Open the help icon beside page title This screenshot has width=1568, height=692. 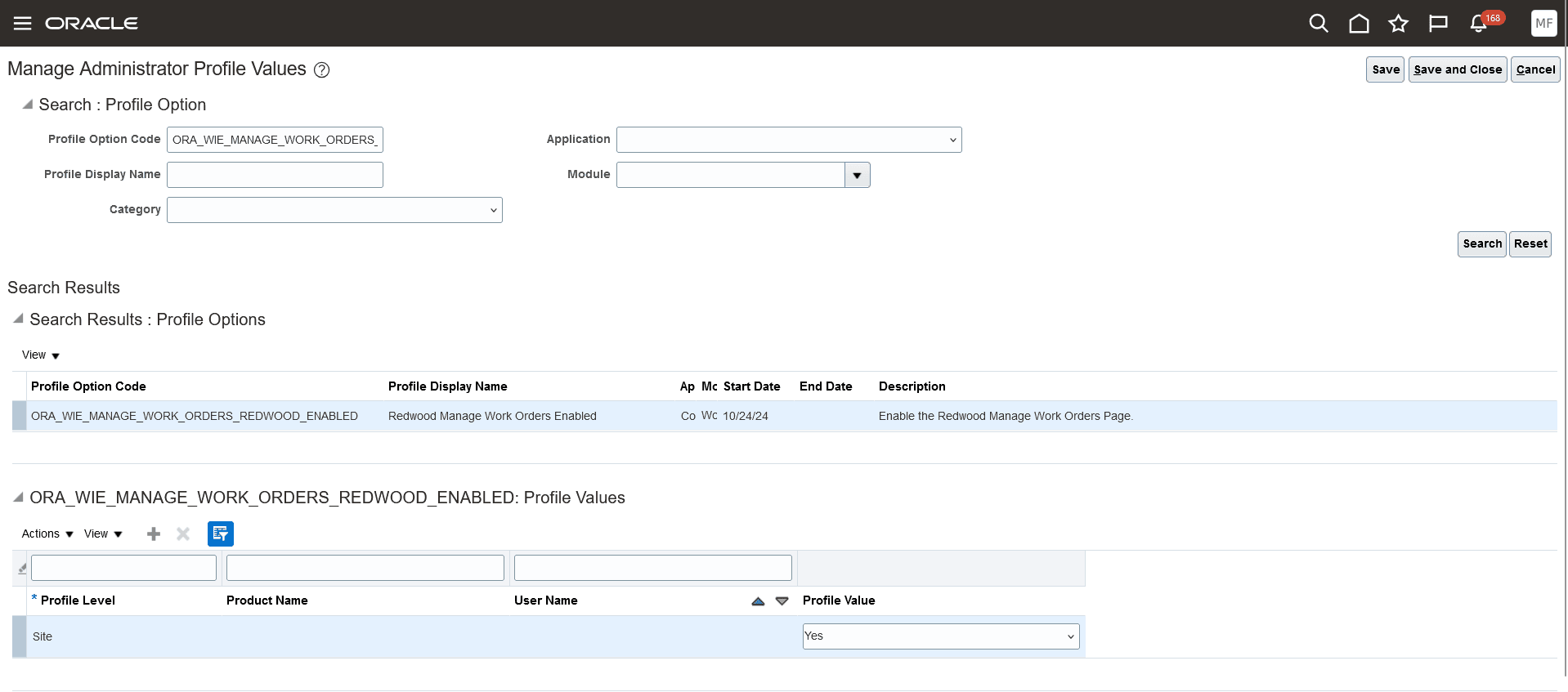[322, 70]
